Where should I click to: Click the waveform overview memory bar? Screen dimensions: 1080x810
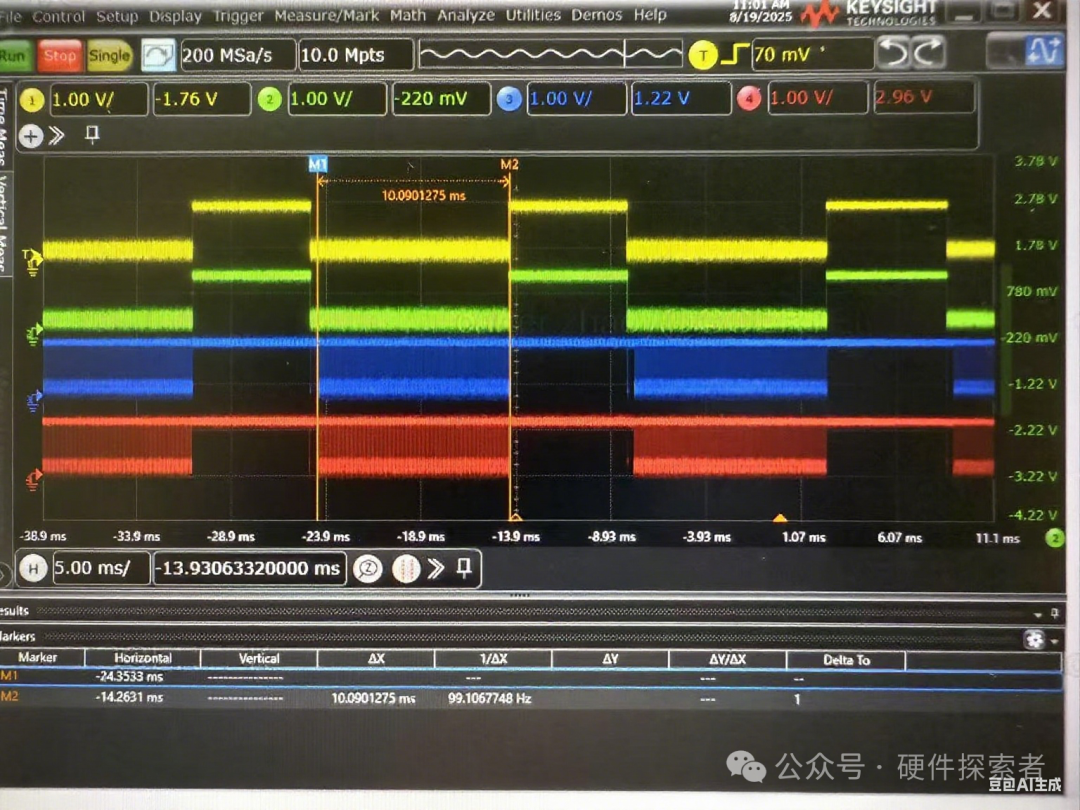click(x=550, y=54)
